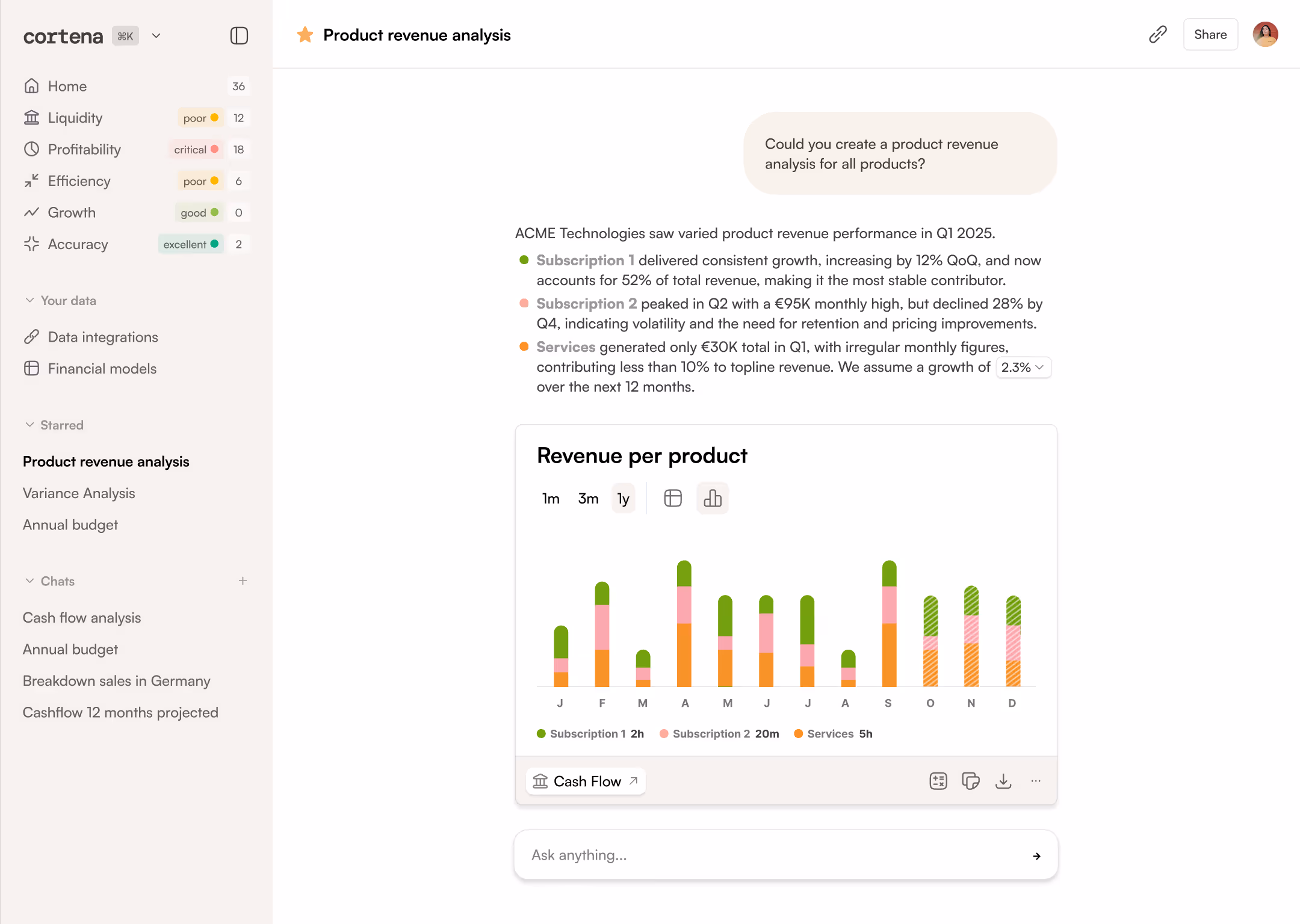Open the cortena workspace dropdown chevron
Image resolution: width=1300 pixels, height=924 pixels.
click(x=156, y=35)
